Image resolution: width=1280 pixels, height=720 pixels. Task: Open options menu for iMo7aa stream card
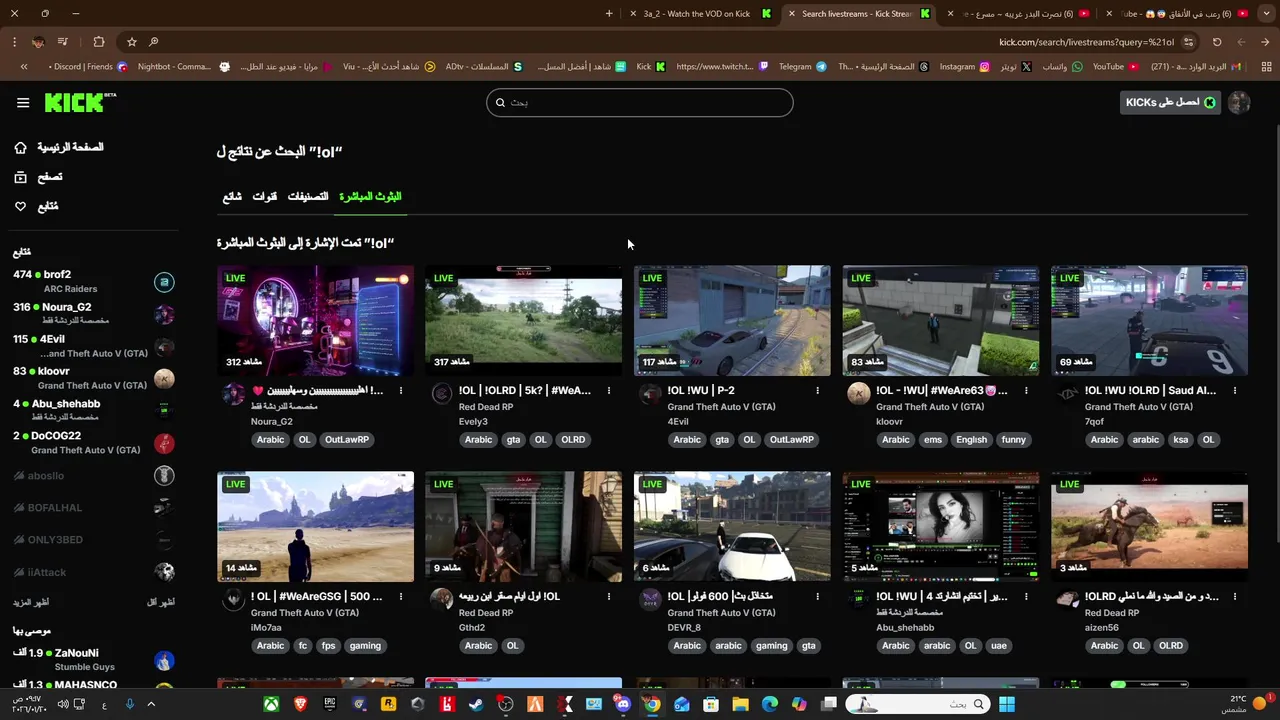pos(401,596)
